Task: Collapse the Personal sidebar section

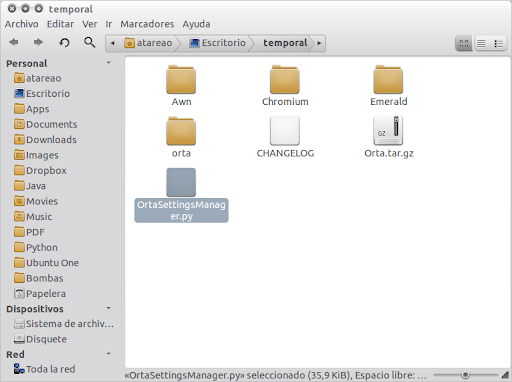Action: (x=108, y=63)
